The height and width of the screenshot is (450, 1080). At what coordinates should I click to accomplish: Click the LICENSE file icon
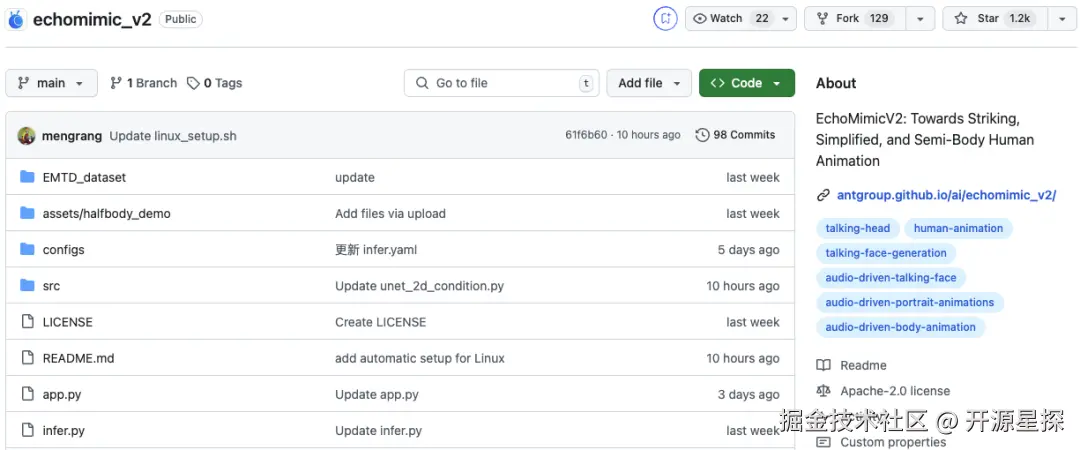(27, 322)
